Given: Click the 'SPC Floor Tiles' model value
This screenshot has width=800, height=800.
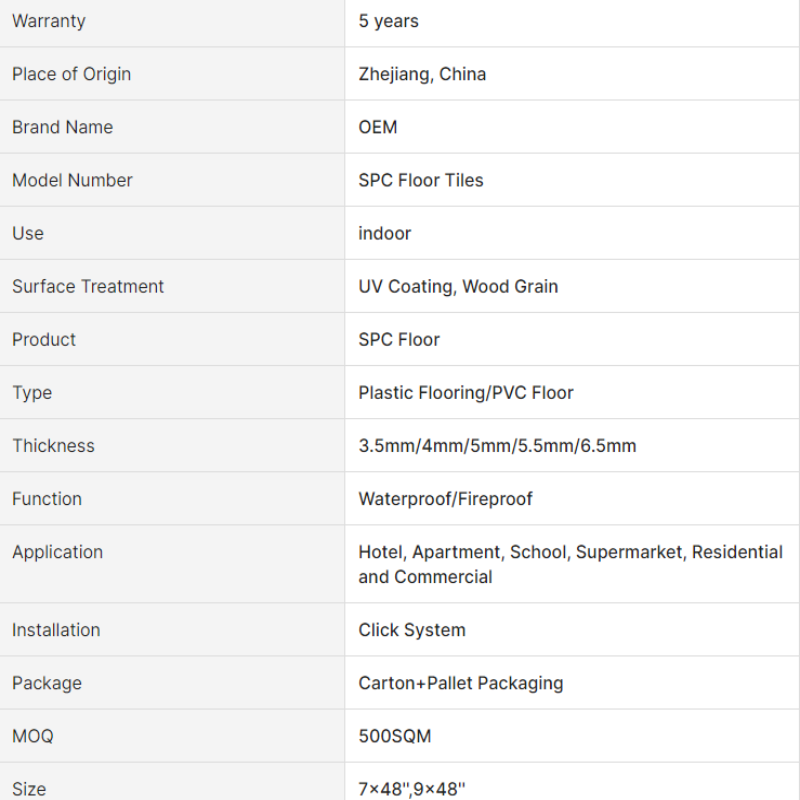Looking at the screenshot, I should (x=420, y=180).
